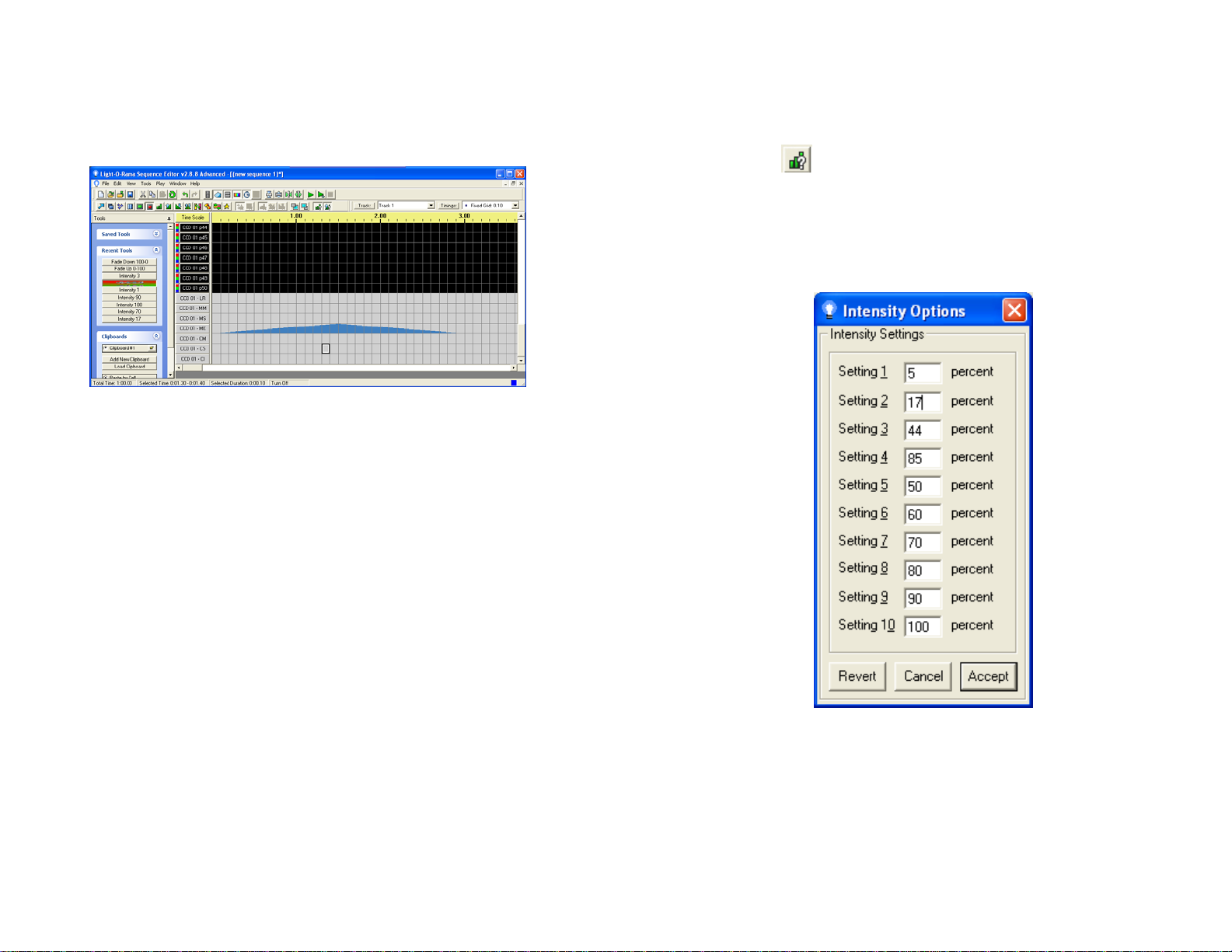
Task: Click the Undo arrow in Sequence Editor
Action: click(185, 194)
